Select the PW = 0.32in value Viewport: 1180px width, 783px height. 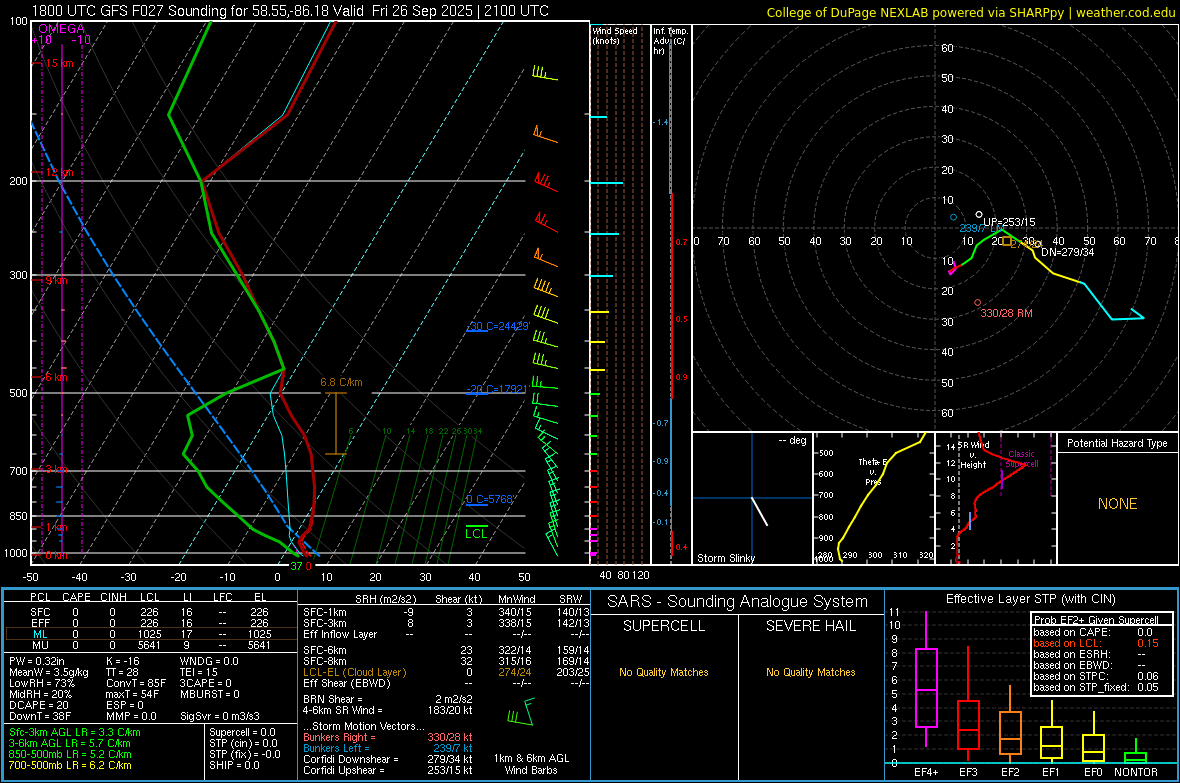point(36,661)
